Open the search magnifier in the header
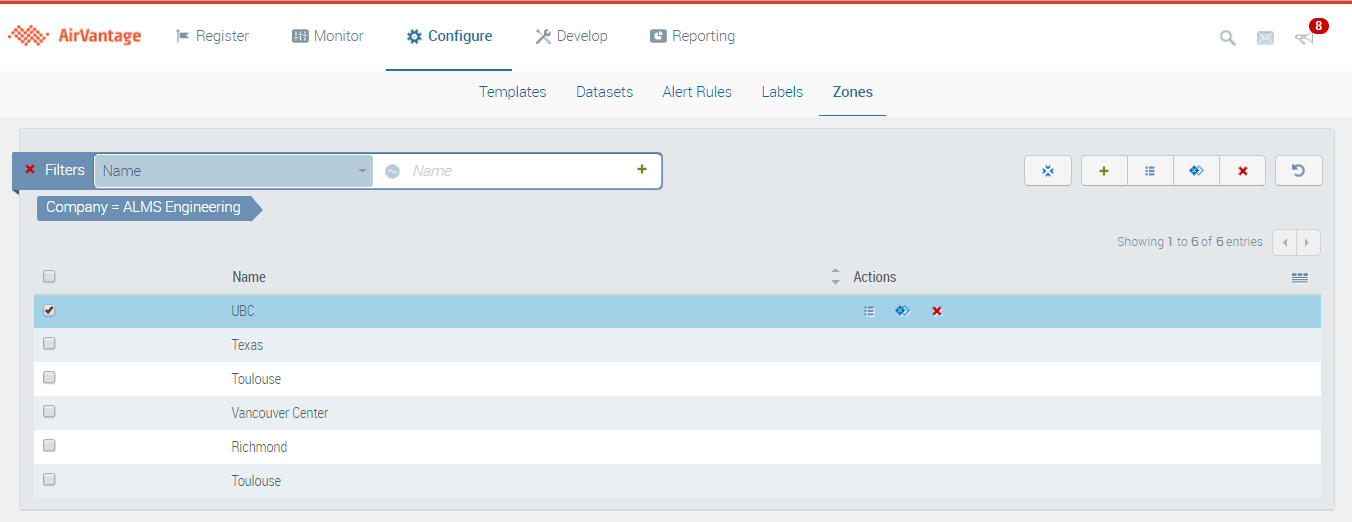This screenshot has width=1352, height=522. (x=1227, y=38)
